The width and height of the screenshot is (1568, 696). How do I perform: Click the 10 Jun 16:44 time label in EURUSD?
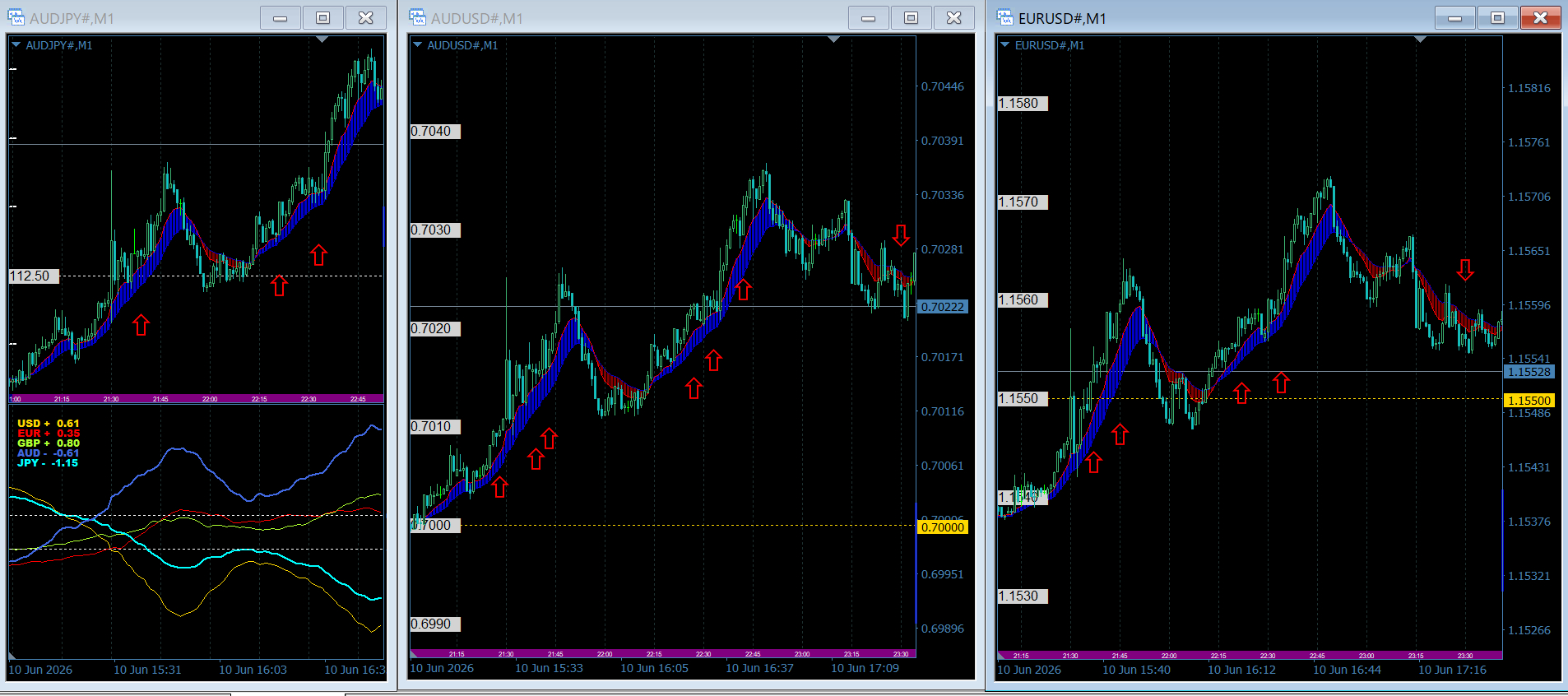(x=1347, y=670)
